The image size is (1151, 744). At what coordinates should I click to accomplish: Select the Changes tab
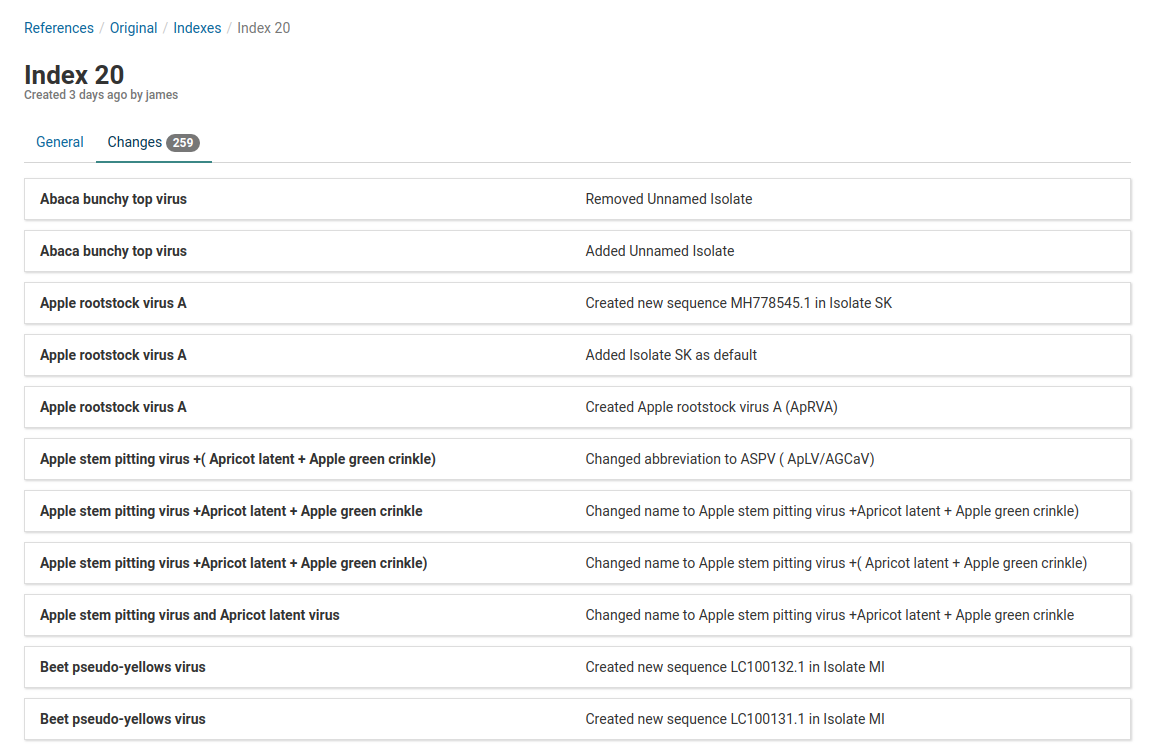135,142
